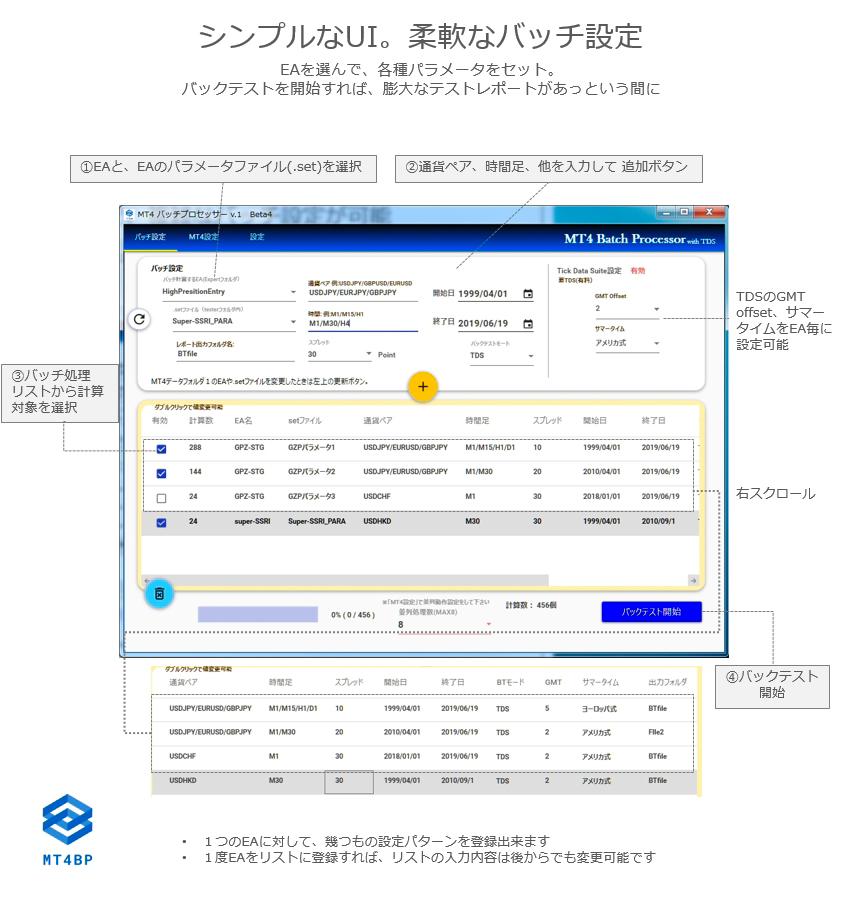This screenshot has width=847, height=906.
Task: Click the setファイル column header
Action: (x=304, y=421)
